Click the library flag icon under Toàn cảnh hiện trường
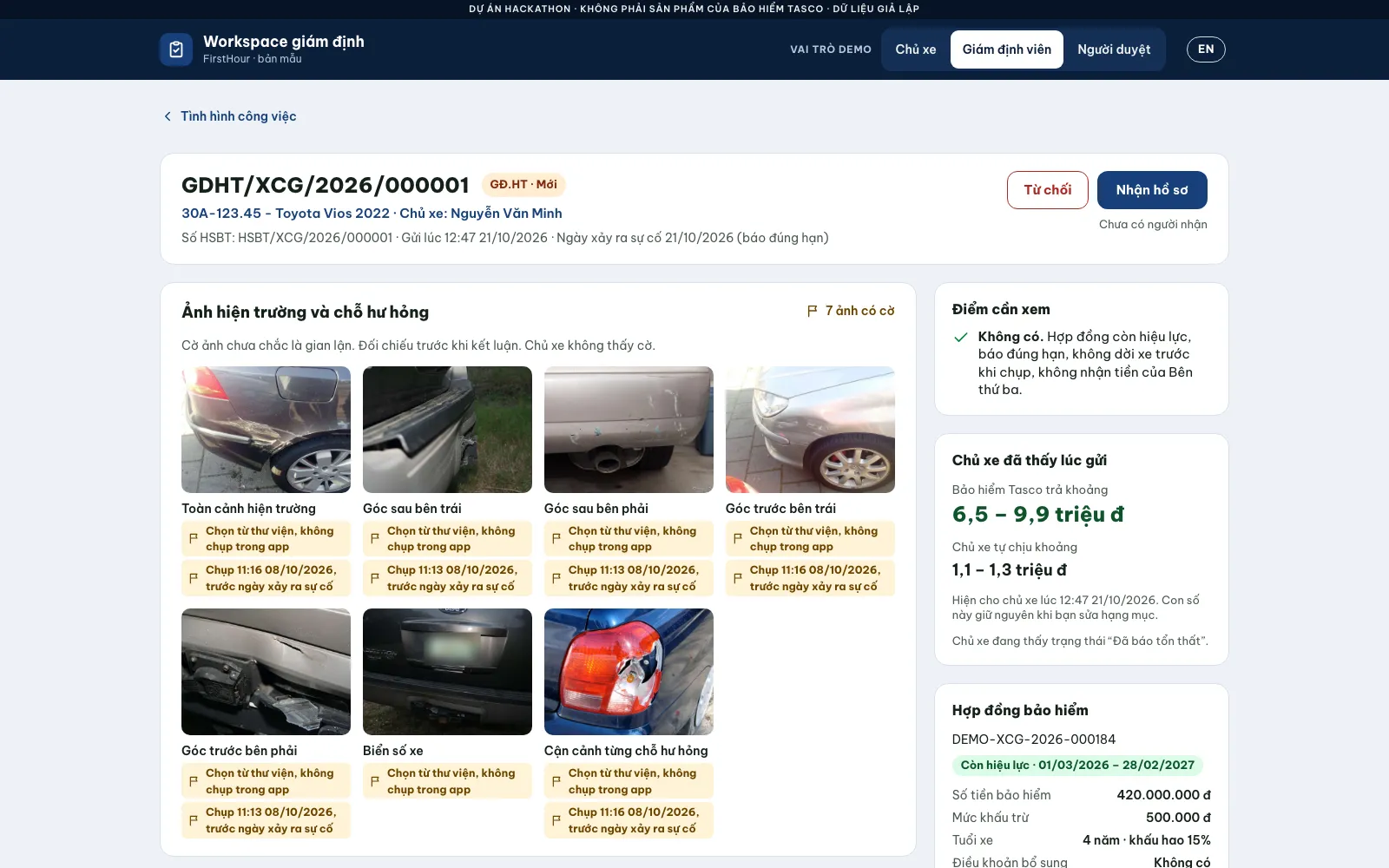The height and width of the screenshot is (868, 1389). pyautogui.click(x=193, y=539)
